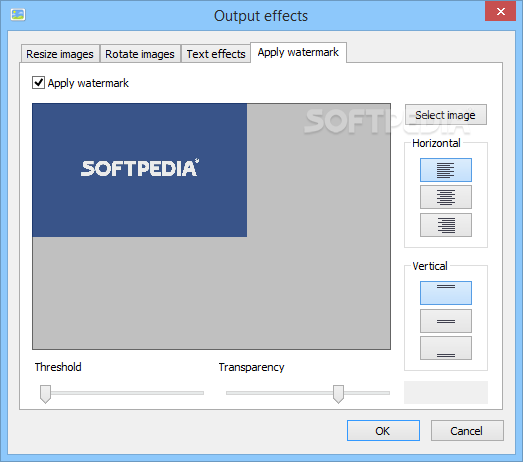Open the Rotate images tab
This screenshot has width=523, height=462.
pos(140,54)
